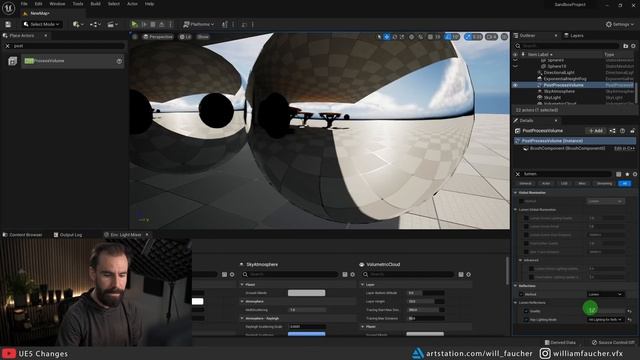The image size is (640, 360).
Task: Select the NewMap level tab
Action: click(40, 13)
